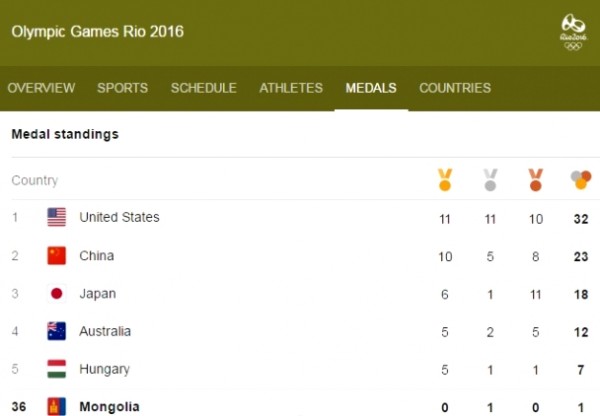Click the Olympic Games Rio 2016 title
The height and width of the screenshot is (416, 600).
tap(97, 31)
